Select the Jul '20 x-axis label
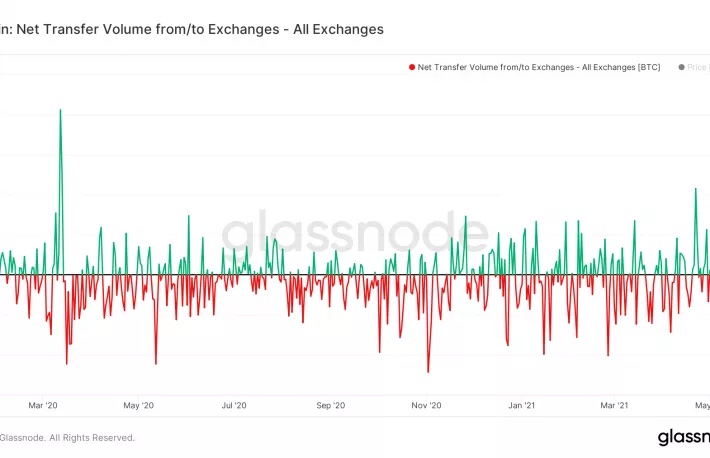The height and width of the screenshot is (458, 710). [x=234, y=405]
